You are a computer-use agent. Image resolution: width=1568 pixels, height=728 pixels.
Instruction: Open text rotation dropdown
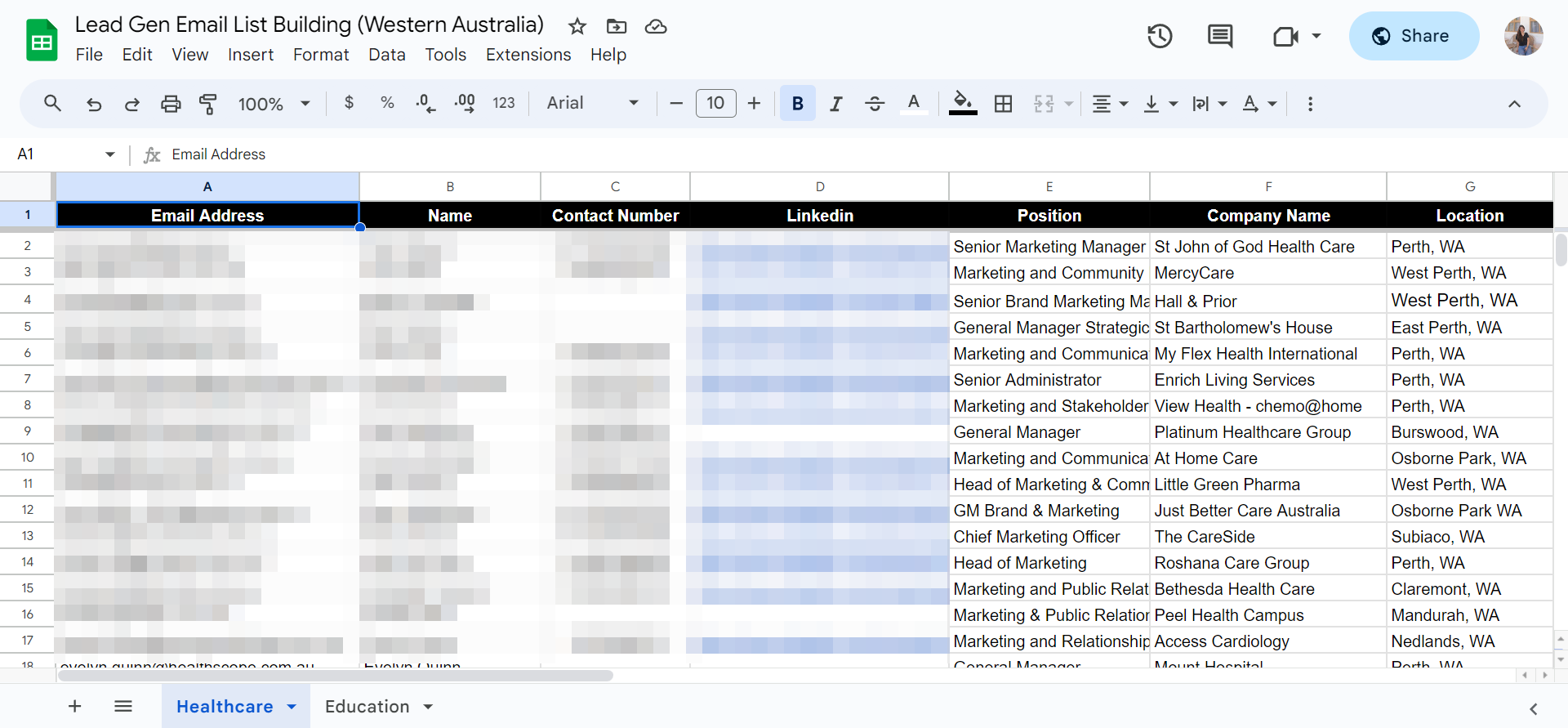pyautogui.click(x=1259, y=104)
